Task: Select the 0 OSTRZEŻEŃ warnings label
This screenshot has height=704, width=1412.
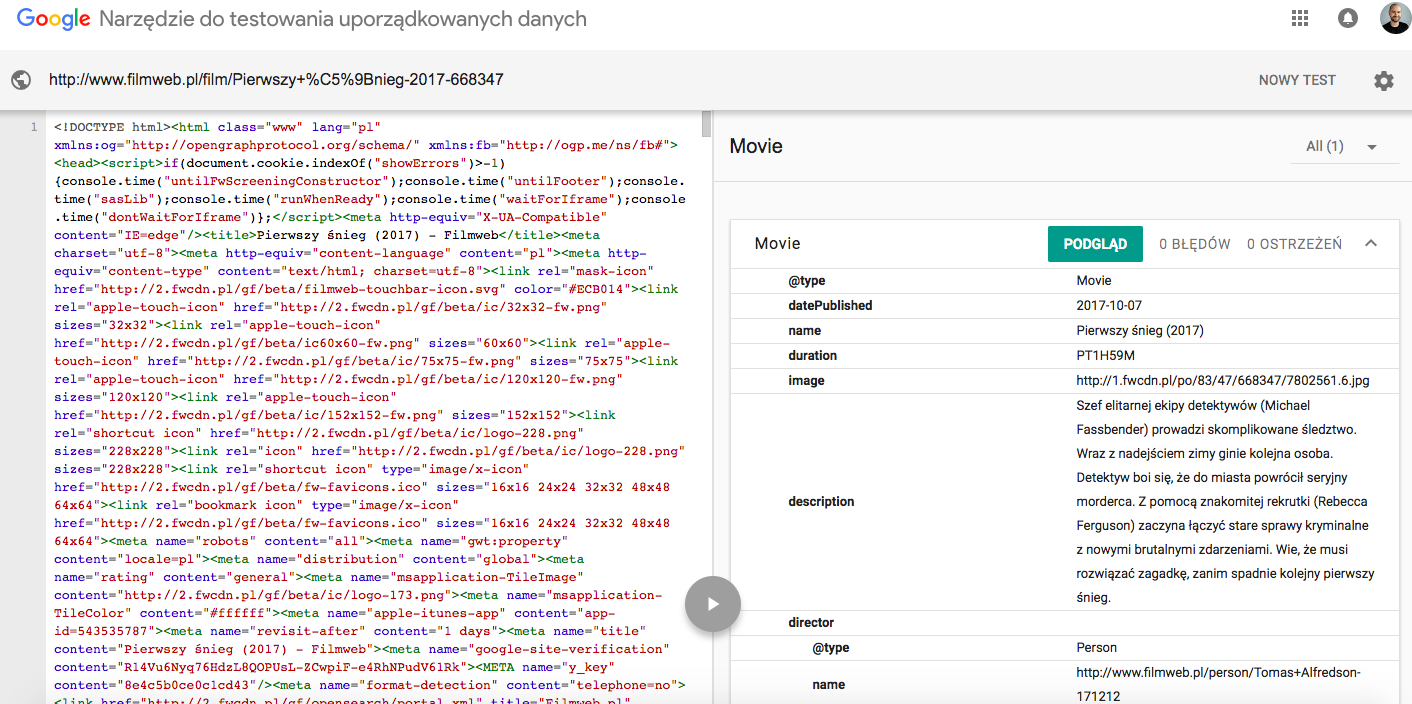Action: 1294,244
